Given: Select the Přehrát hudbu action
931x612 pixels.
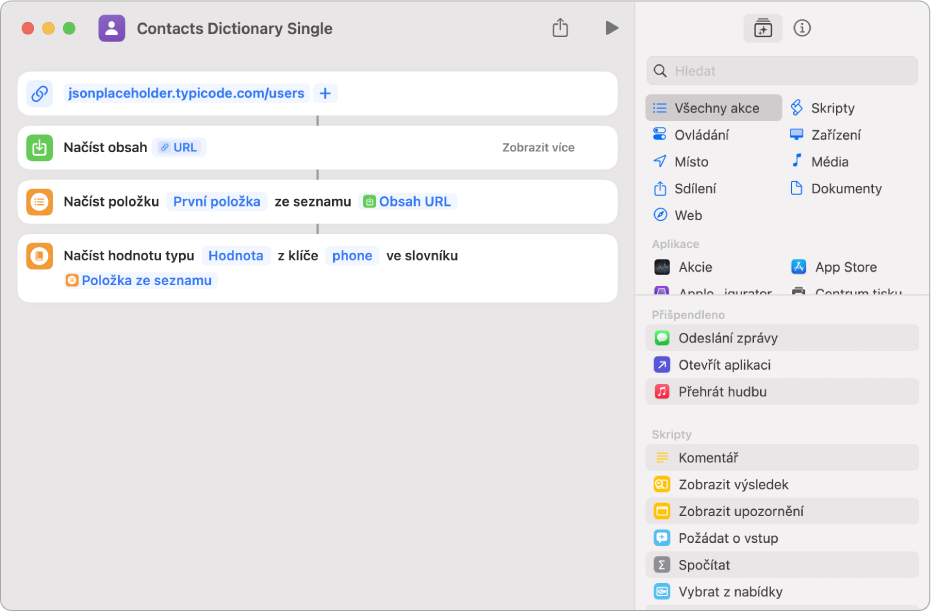Looking at the screenshot, I should pos(722,392).
